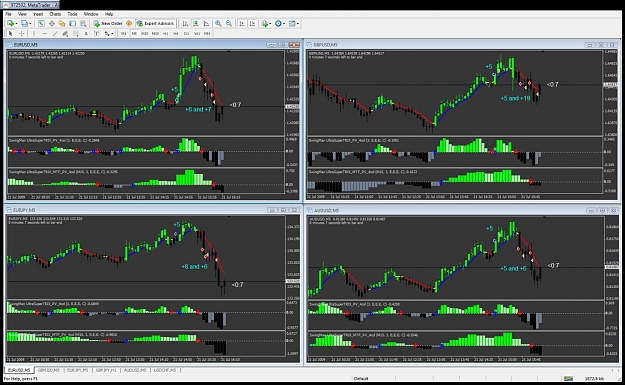The image size is (625, 385).
Task: Switch to the GBPUSD,M5 bottom tab
Action: point(49,370)
